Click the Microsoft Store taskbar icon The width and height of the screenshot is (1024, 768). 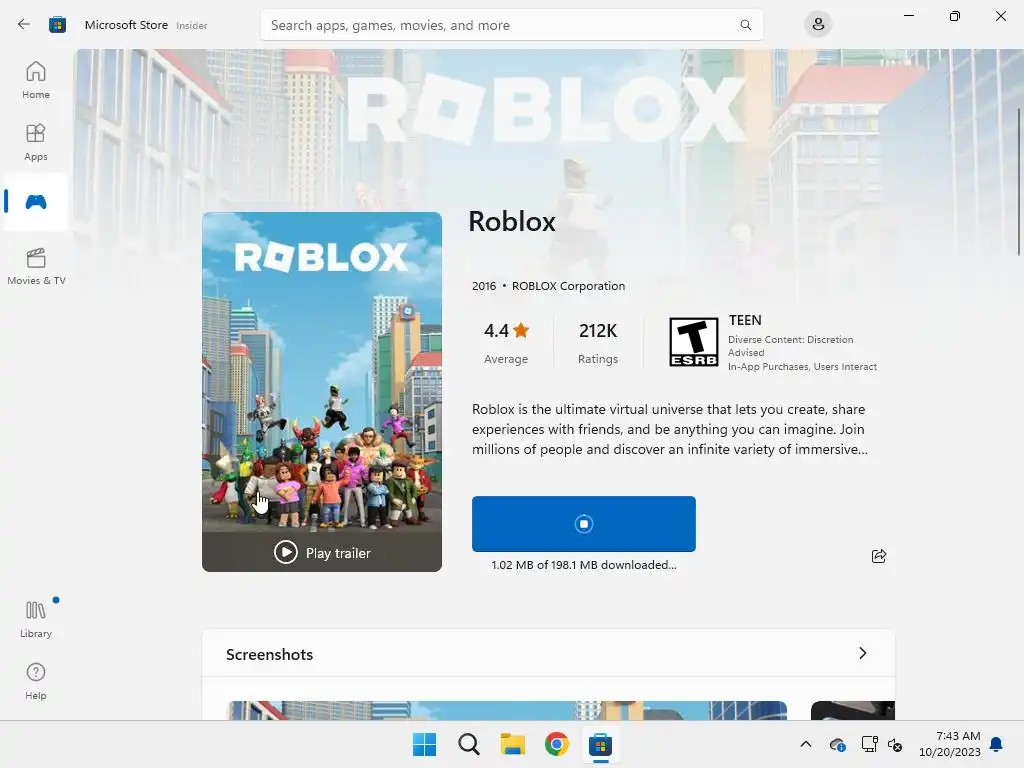[x=600, y=744]
